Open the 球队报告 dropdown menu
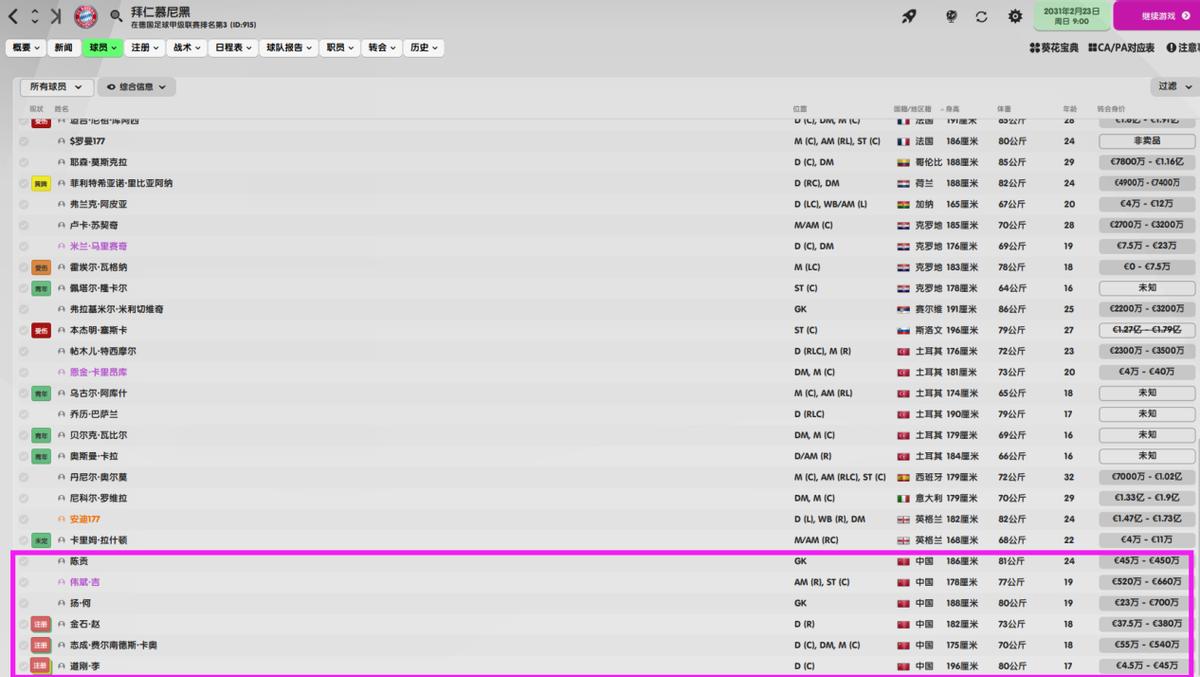 pos(289,47)
